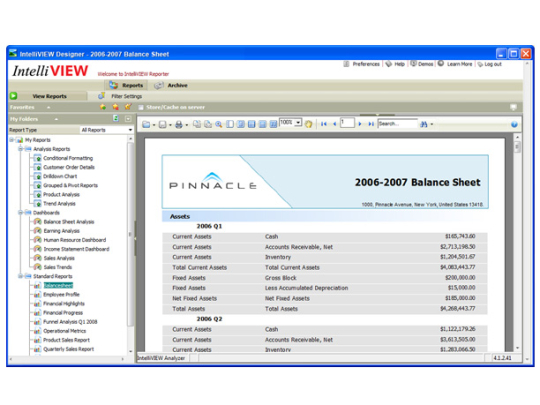This screenshot has width=540, height=405.
Task: Click the 2006 Q1 heading text
Action: [209, 226]
